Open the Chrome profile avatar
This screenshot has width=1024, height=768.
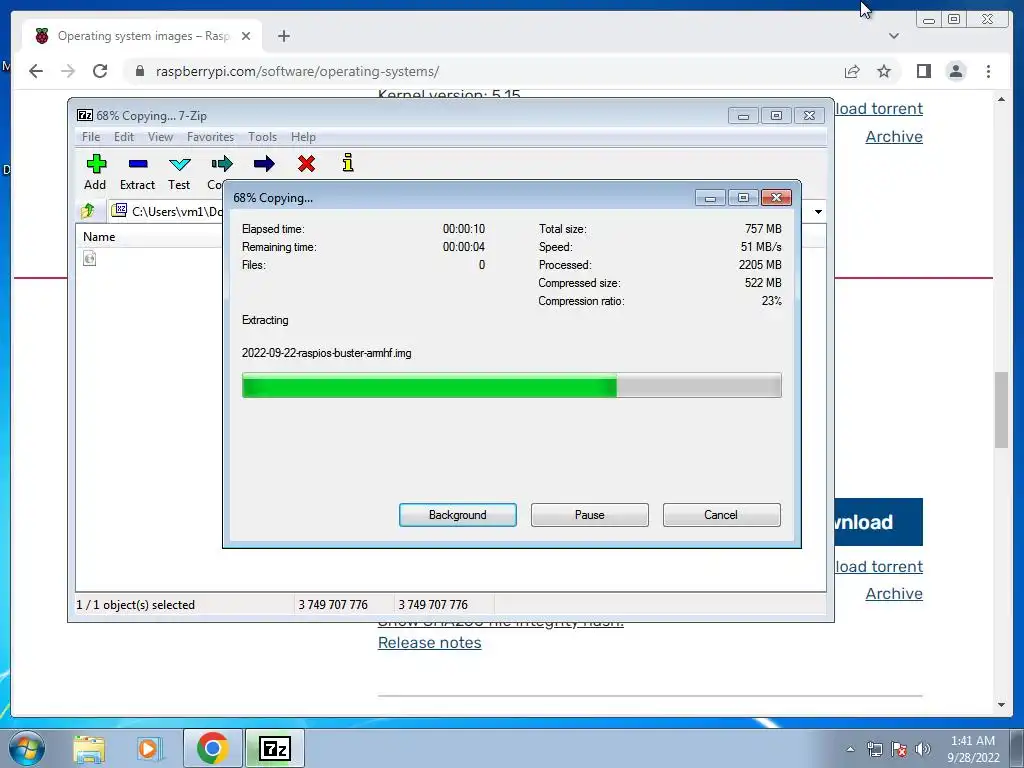(x=956, y=71)
